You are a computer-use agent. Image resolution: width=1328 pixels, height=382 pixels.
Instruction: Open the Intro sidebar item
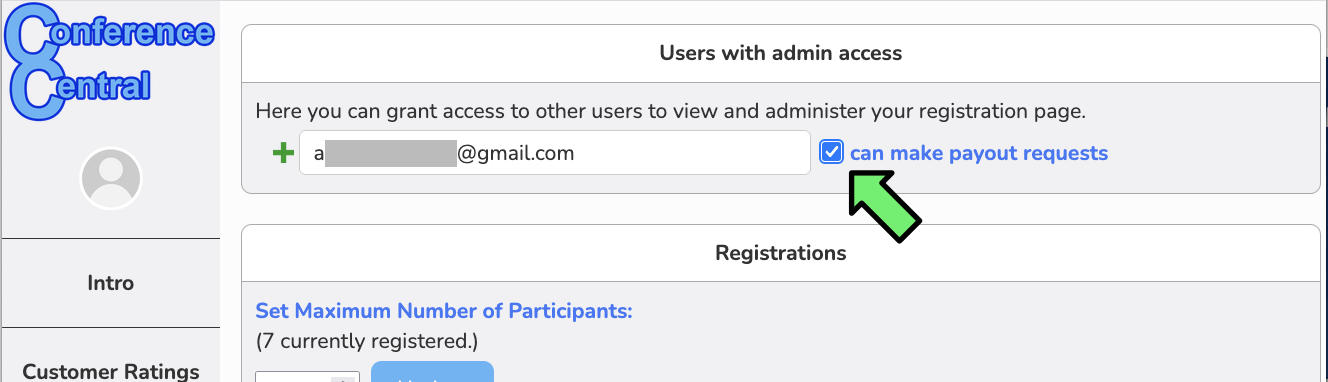(110, 283)
